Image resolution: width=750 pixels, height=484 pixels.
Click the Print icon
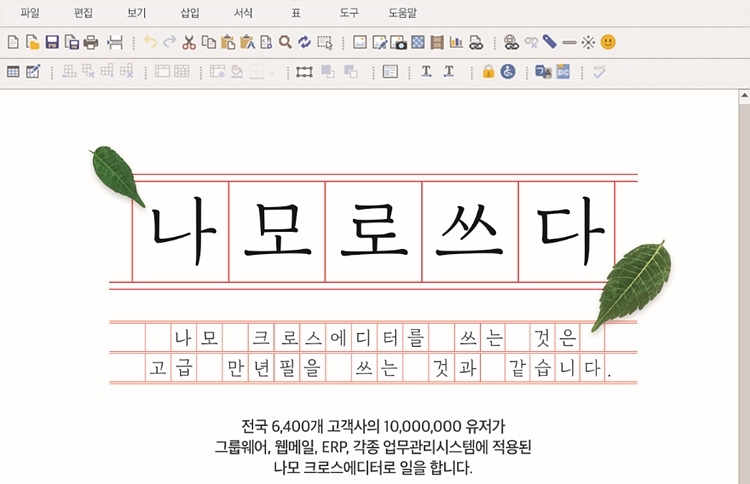(90, 43)
